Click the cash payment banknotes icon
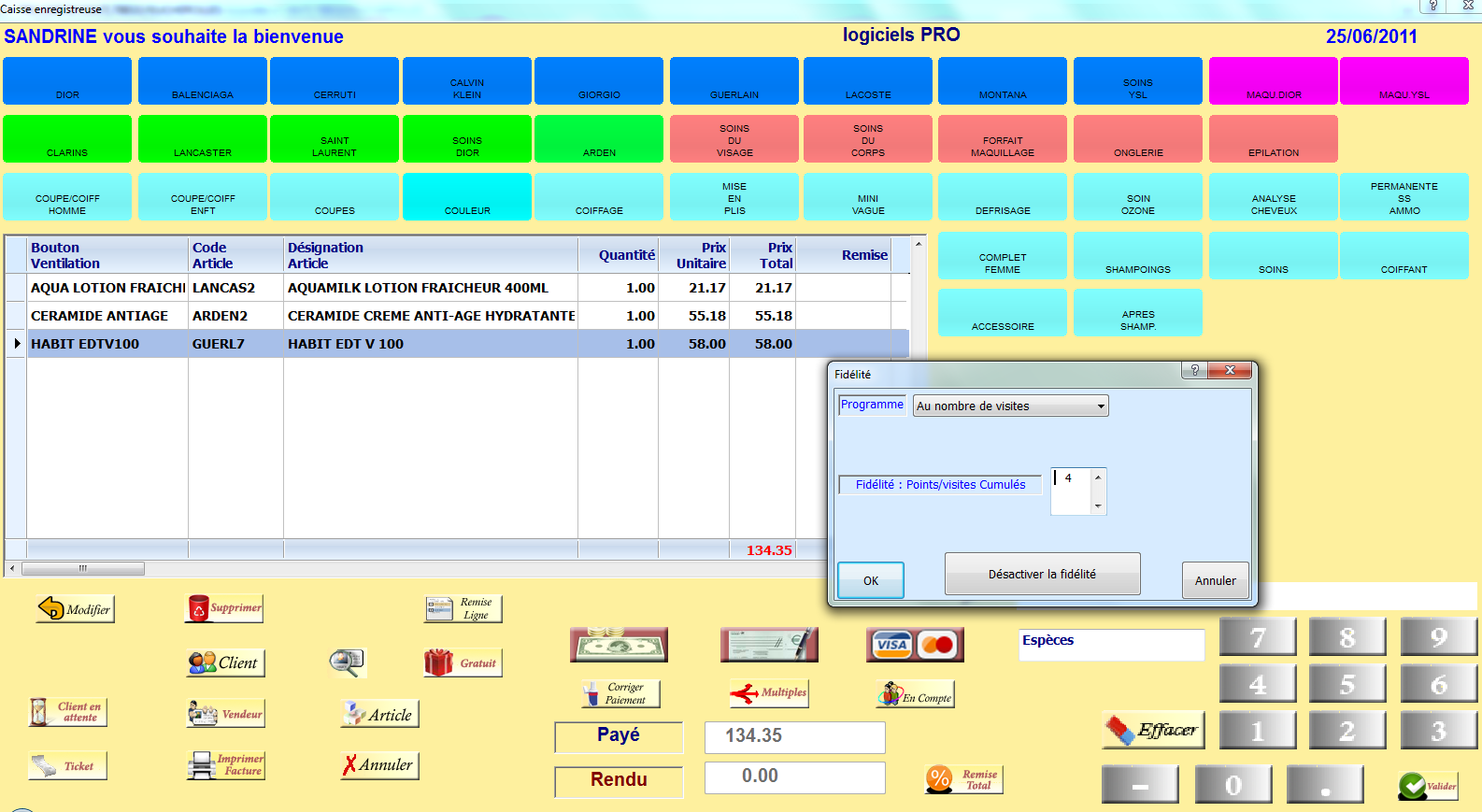The height and width of the screenshot is (812, 1482). pos(619,645)
